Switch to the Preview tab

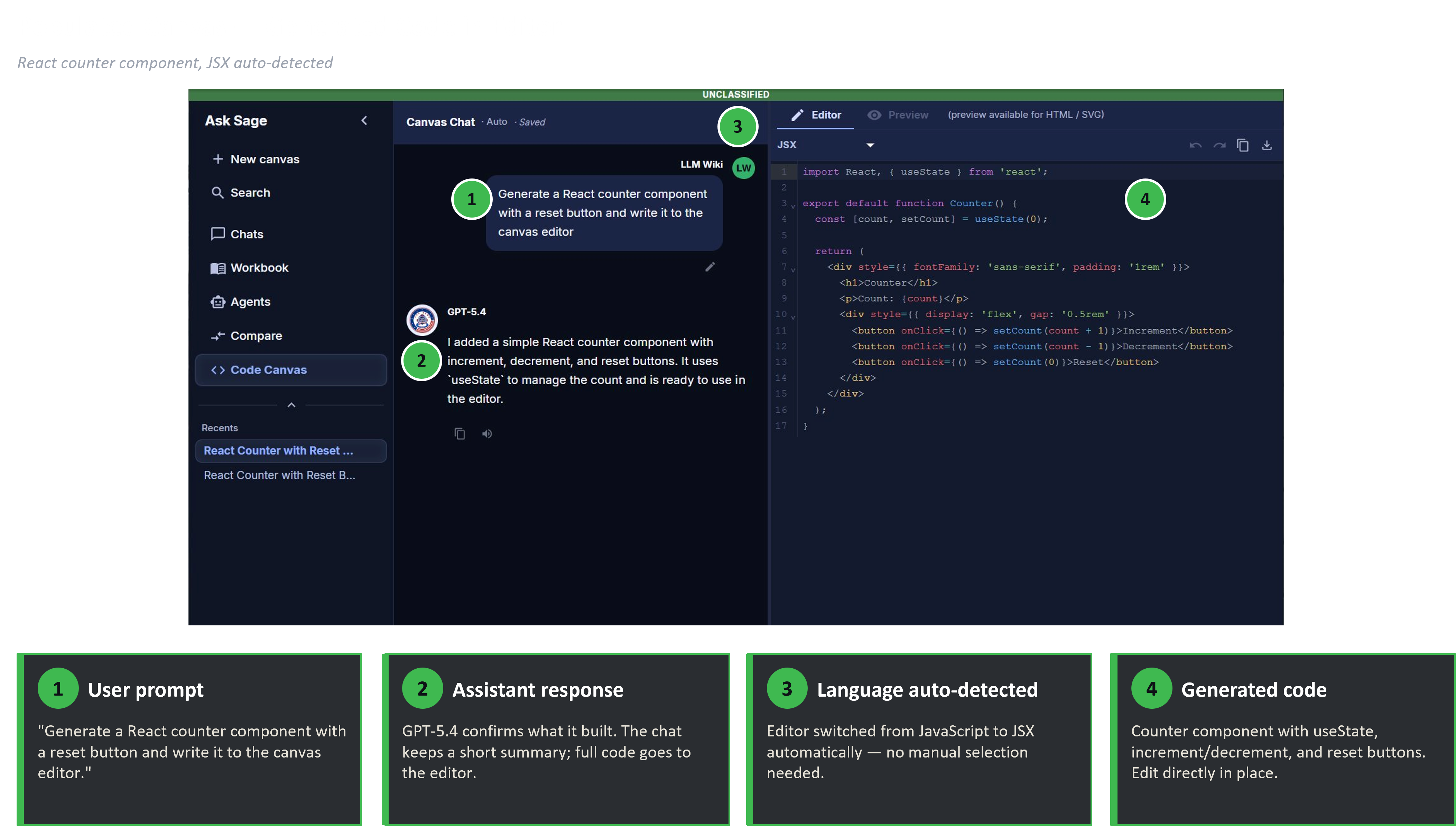[898, 115]
